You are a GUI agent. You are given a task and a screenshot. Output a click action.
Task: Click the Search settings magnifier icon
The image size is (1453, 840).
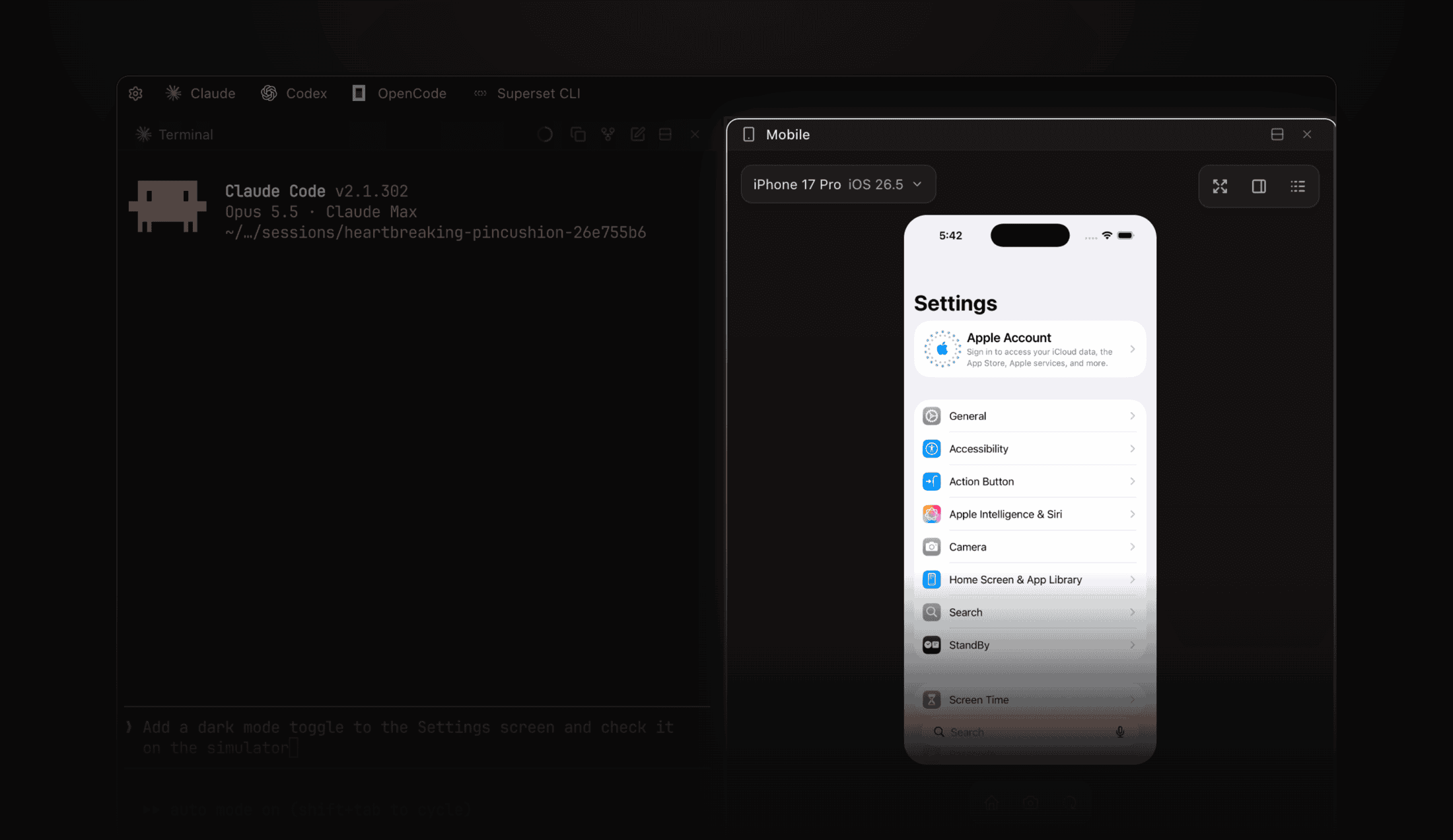click(x=931, y=612)
